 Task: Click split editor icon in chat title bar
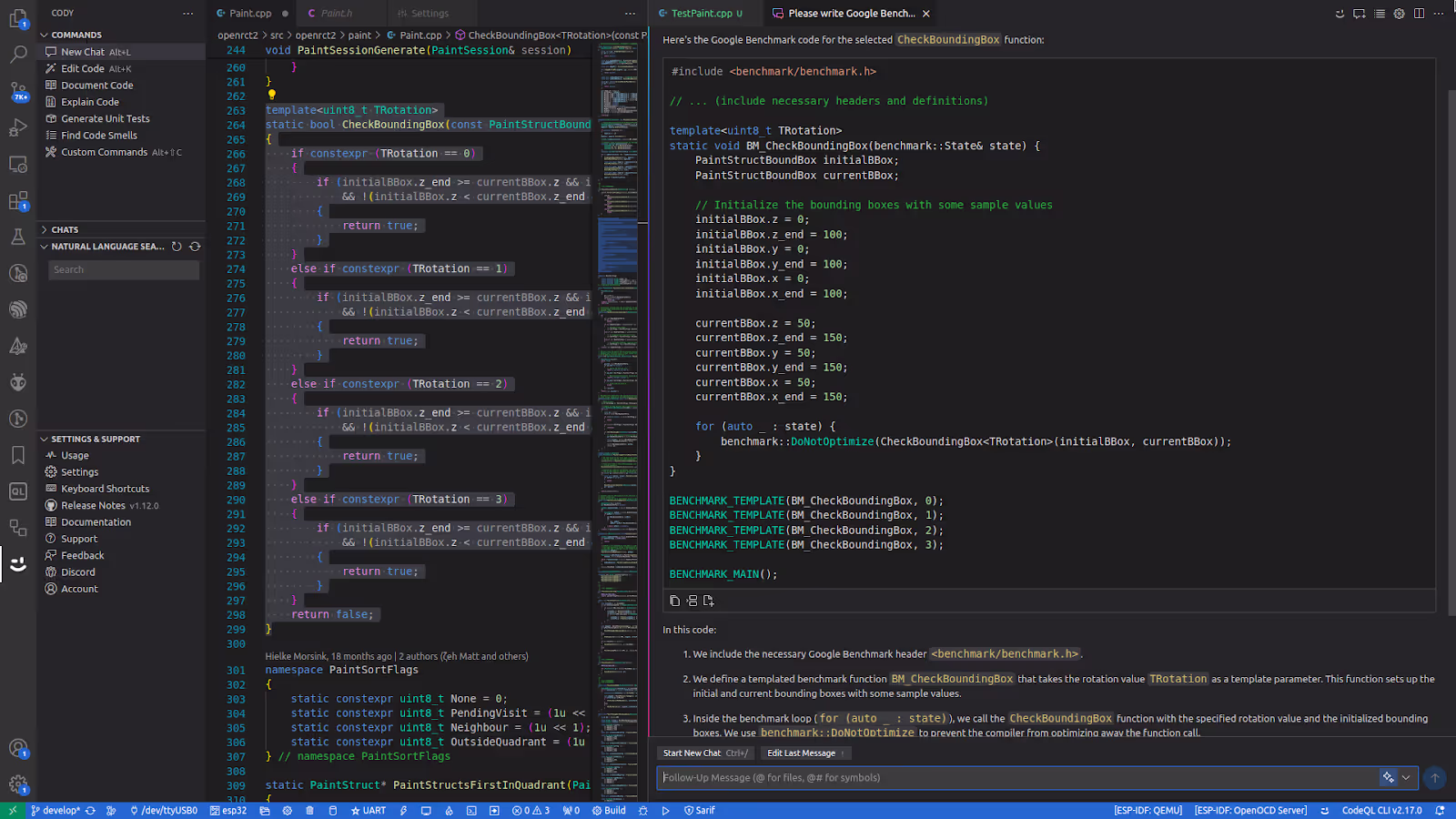coord(1419,14)
